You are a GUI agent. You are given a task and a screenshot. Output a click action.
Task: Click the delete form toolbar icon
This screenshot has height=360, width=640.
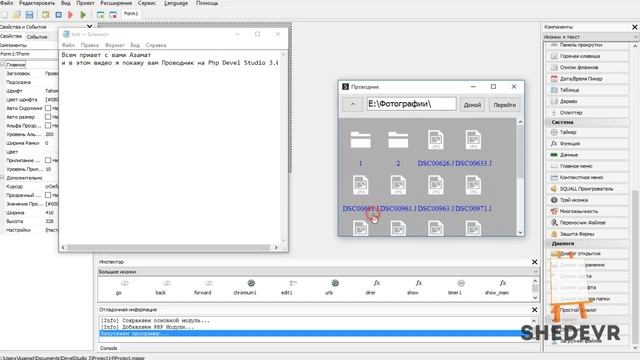[113, 15]
